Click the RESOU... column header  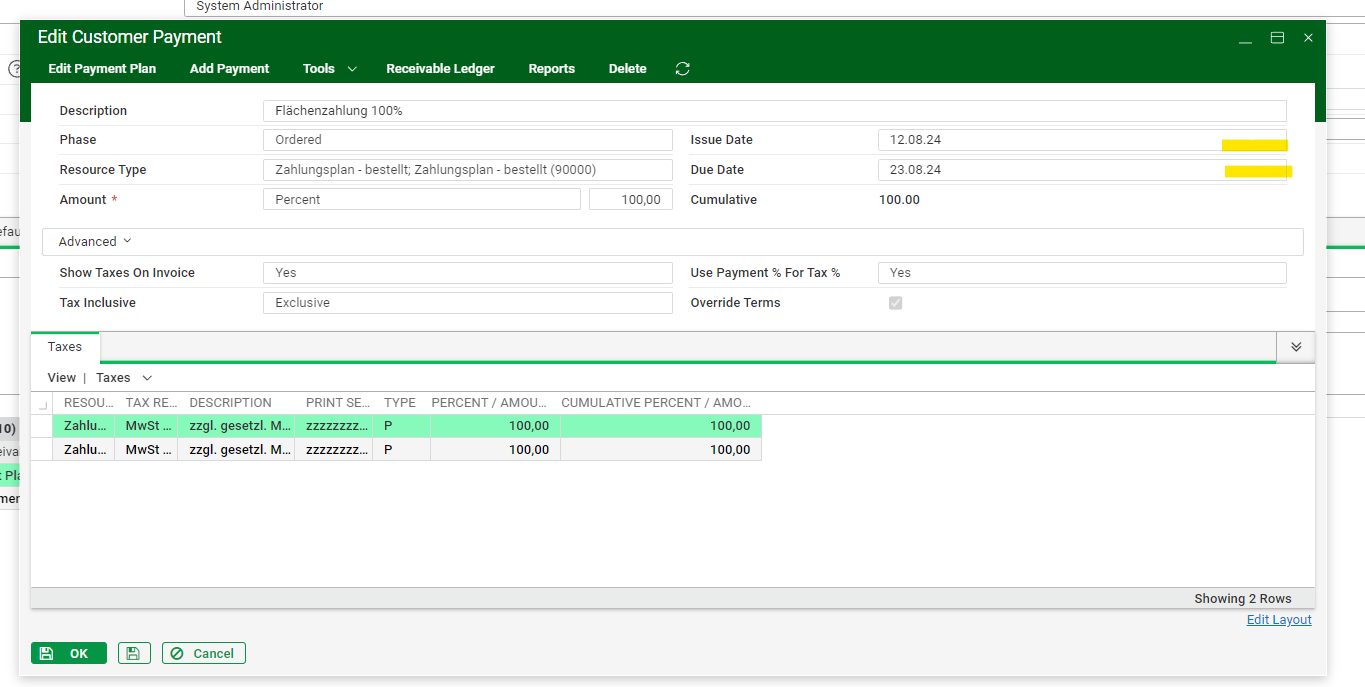point(84,403)
